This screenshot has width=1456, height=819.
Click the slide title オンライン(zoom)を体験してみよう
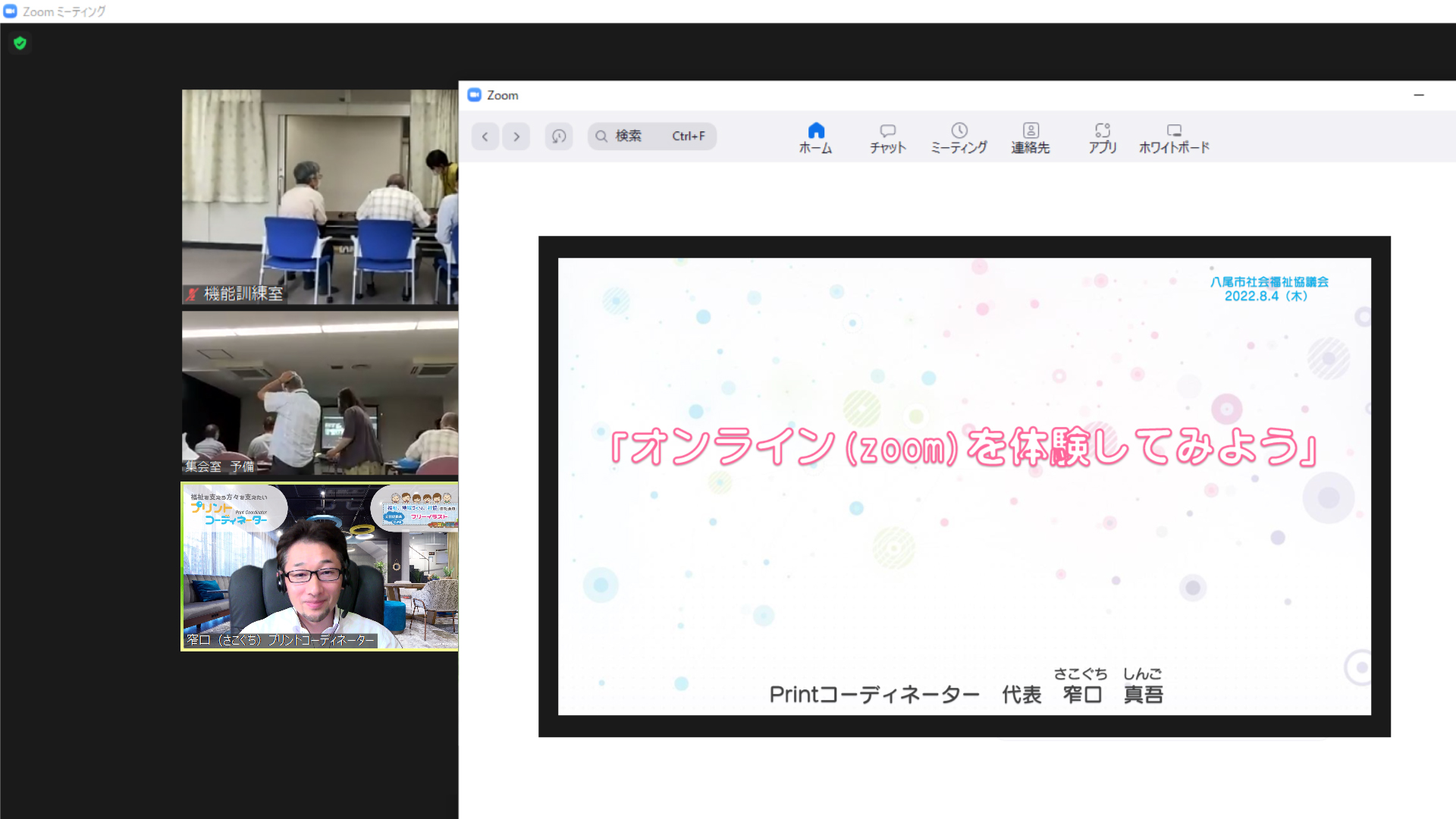pos(964,446)
